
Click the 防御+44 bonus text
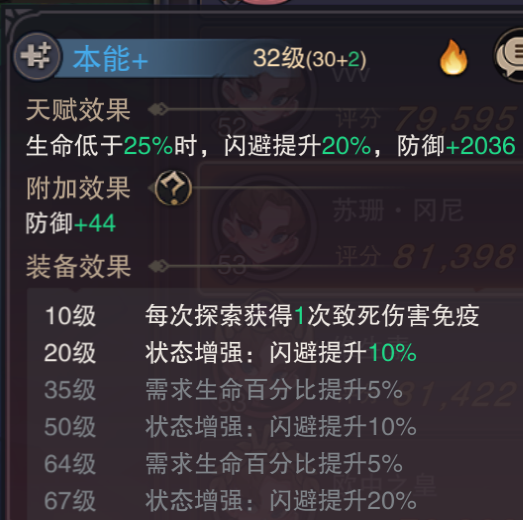[x=71, y=223]
